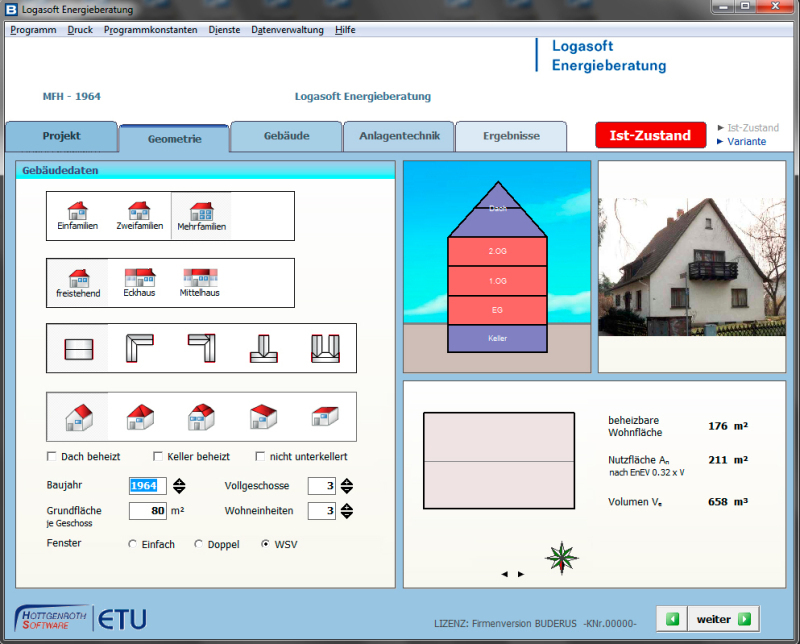Click the Hottgenroth Software logo
This screenshot has width=800, height=644.
[51, 619]
